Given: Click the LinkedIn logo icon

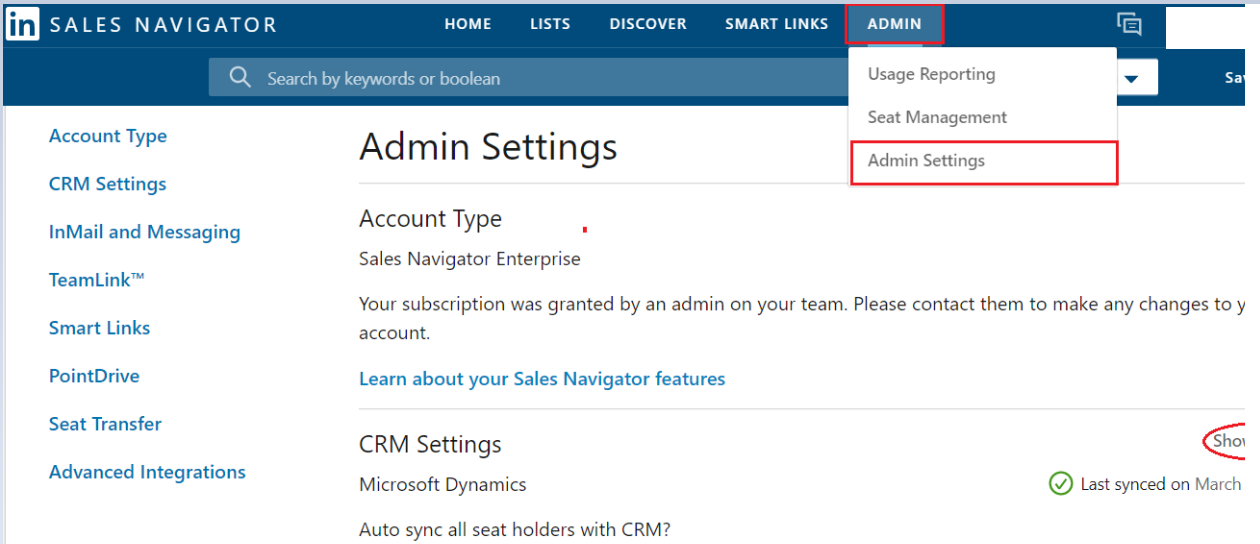Looking at the screenshot, I should point(22,24).
